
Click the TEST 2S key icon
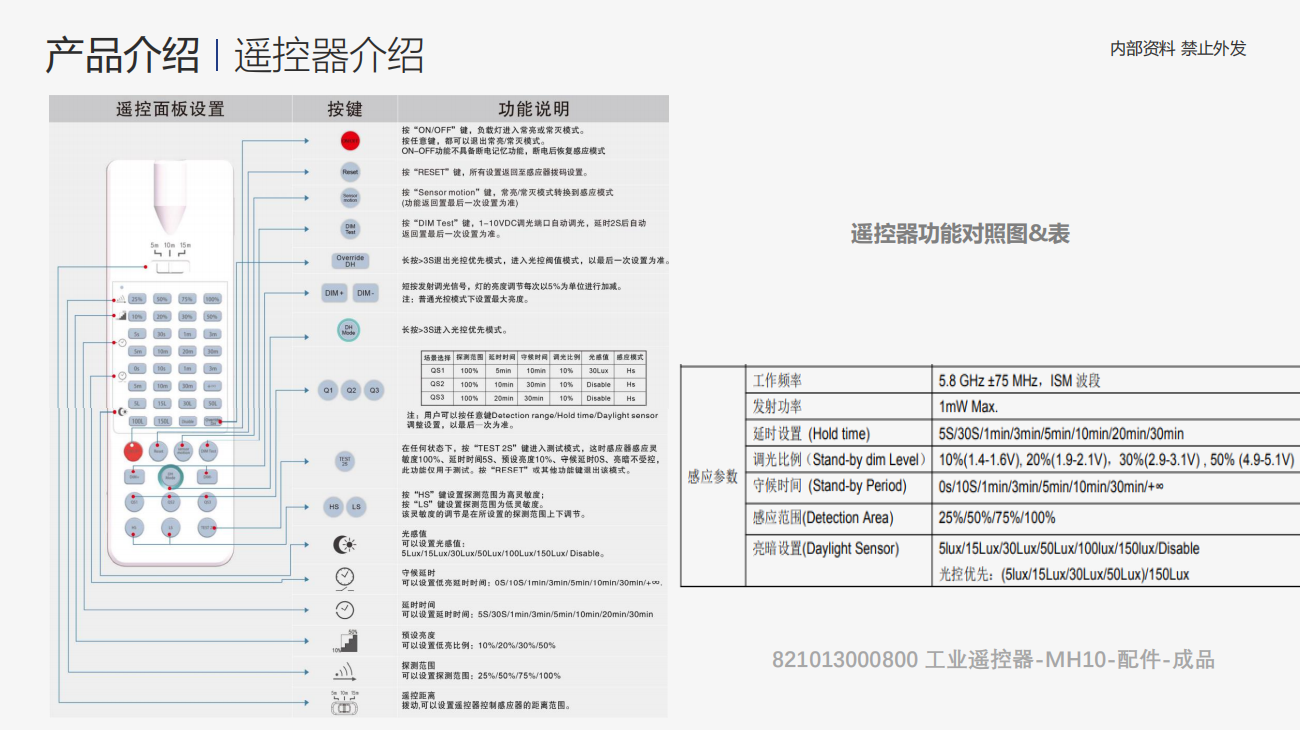click(x=345, y=461)
